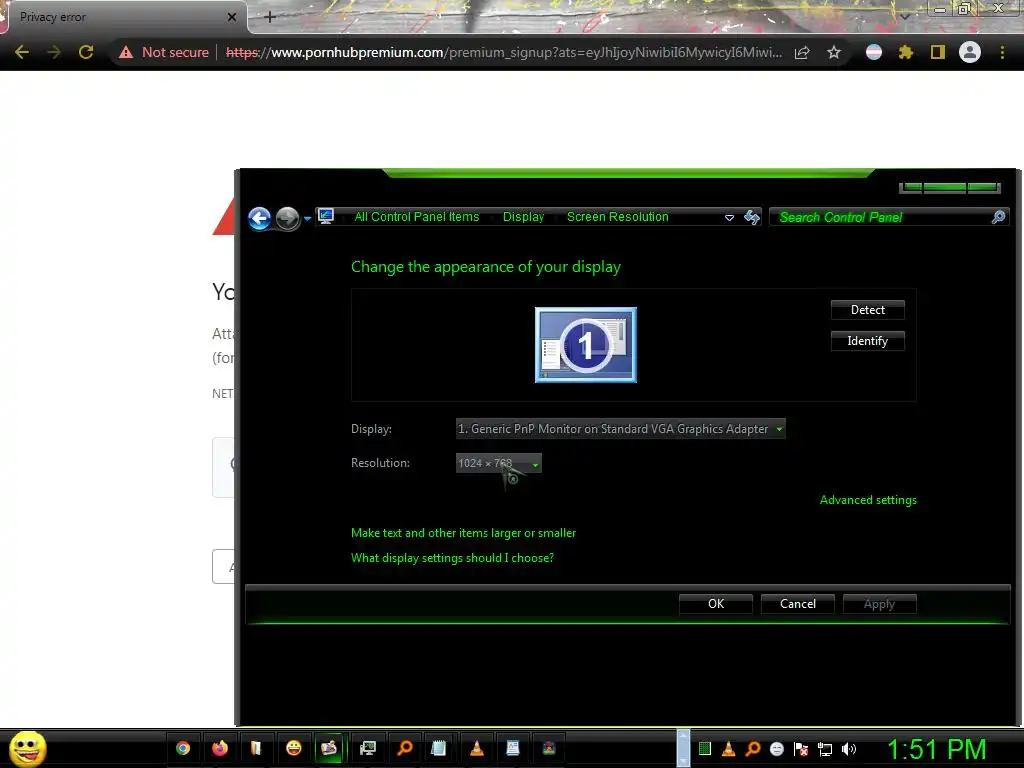Open recent pages dropdown beside Forward arrow
The height and width of the screenshot is (768, 1024).
click(307, 218)
